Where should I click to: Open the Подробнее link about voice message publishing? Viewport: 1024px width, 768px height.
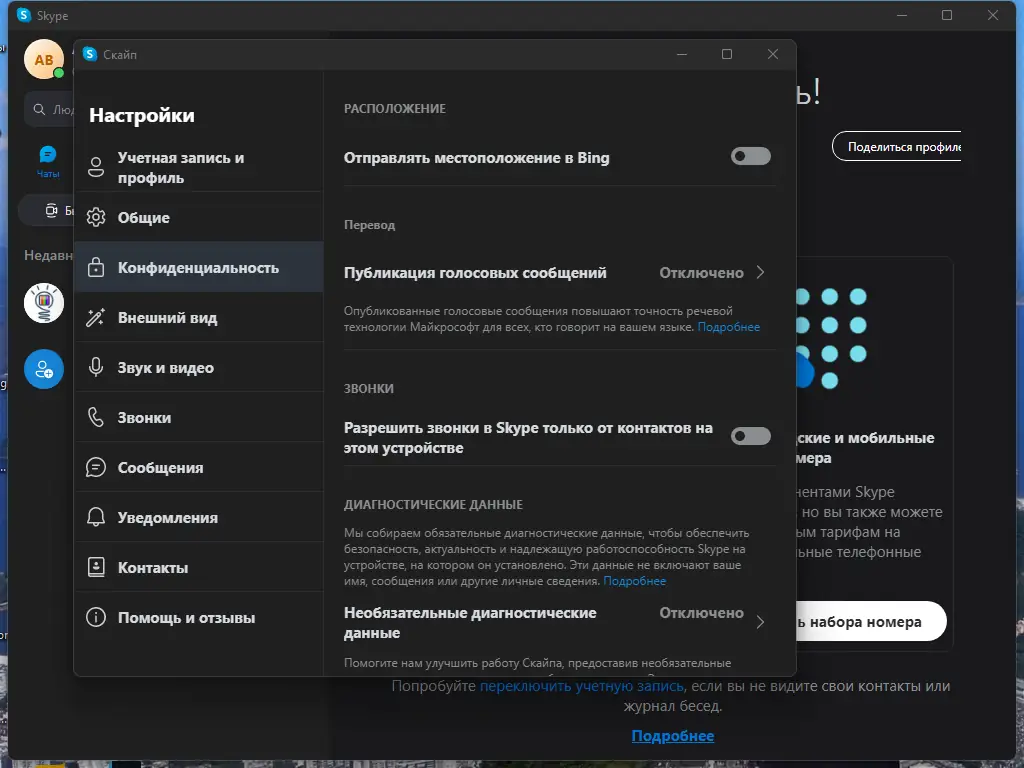tap(729, 327)
